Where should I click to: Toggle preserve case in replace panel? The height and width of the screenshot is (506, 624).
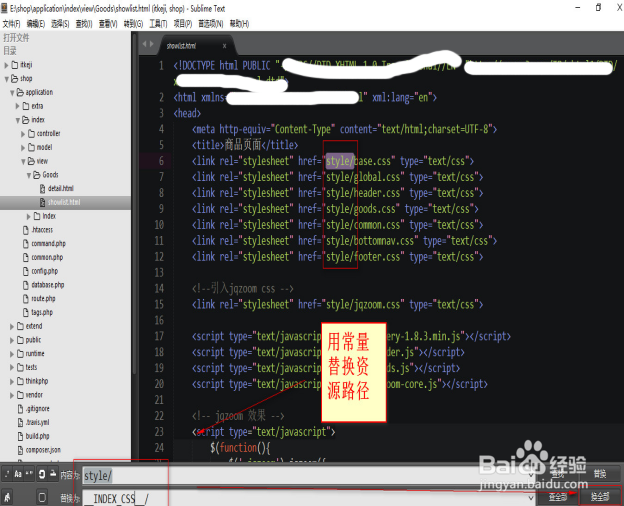[7, 497]
